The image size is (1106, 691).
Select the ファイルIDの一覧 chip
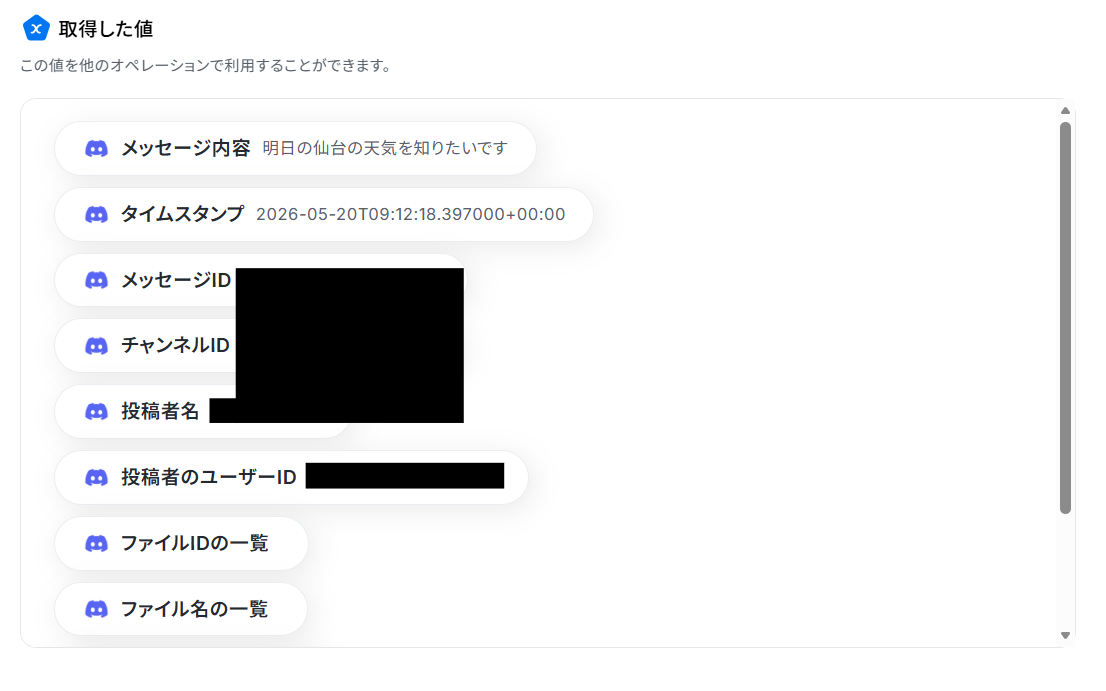pos(181,544)
